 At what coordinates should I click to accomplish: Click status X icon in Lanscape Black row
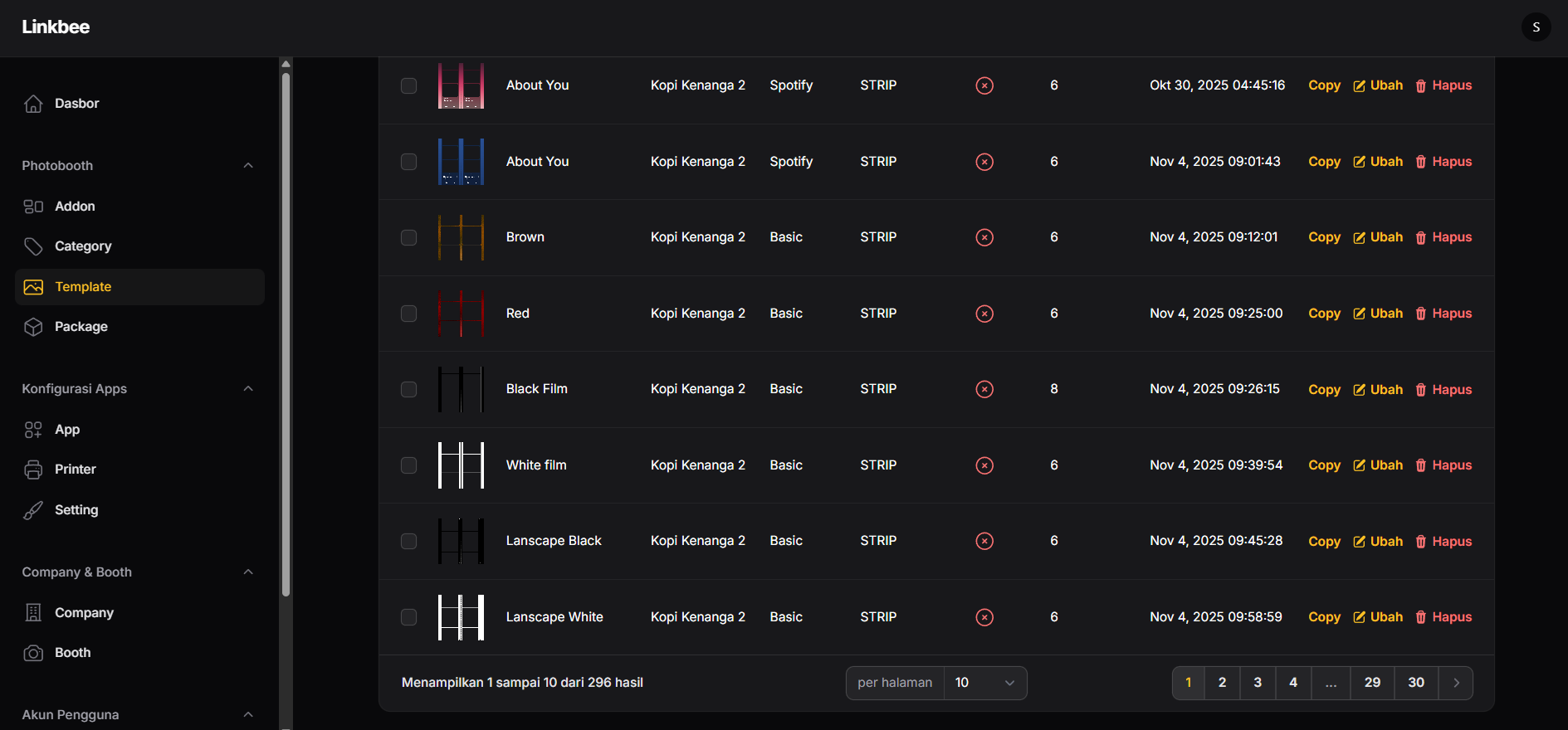tap(984, 541)
